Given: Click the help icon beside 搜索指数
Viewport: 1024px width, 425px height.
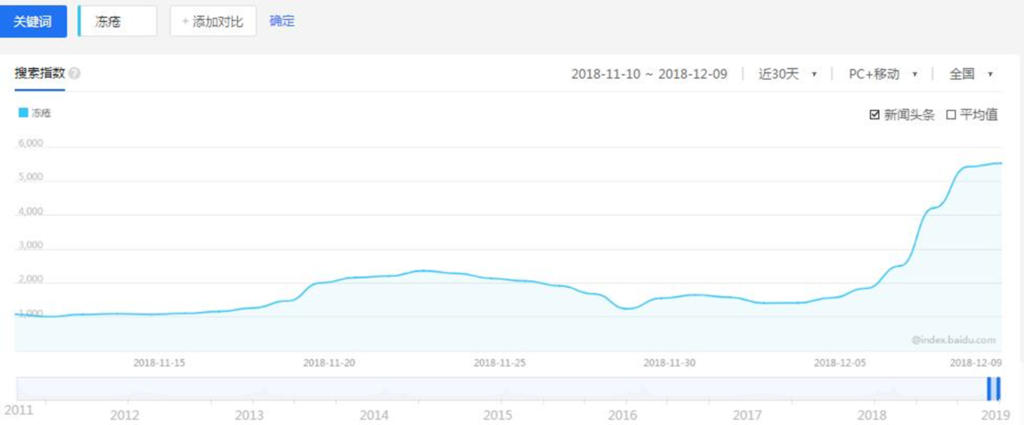Looking at the screenshot, I should (75, 73).
